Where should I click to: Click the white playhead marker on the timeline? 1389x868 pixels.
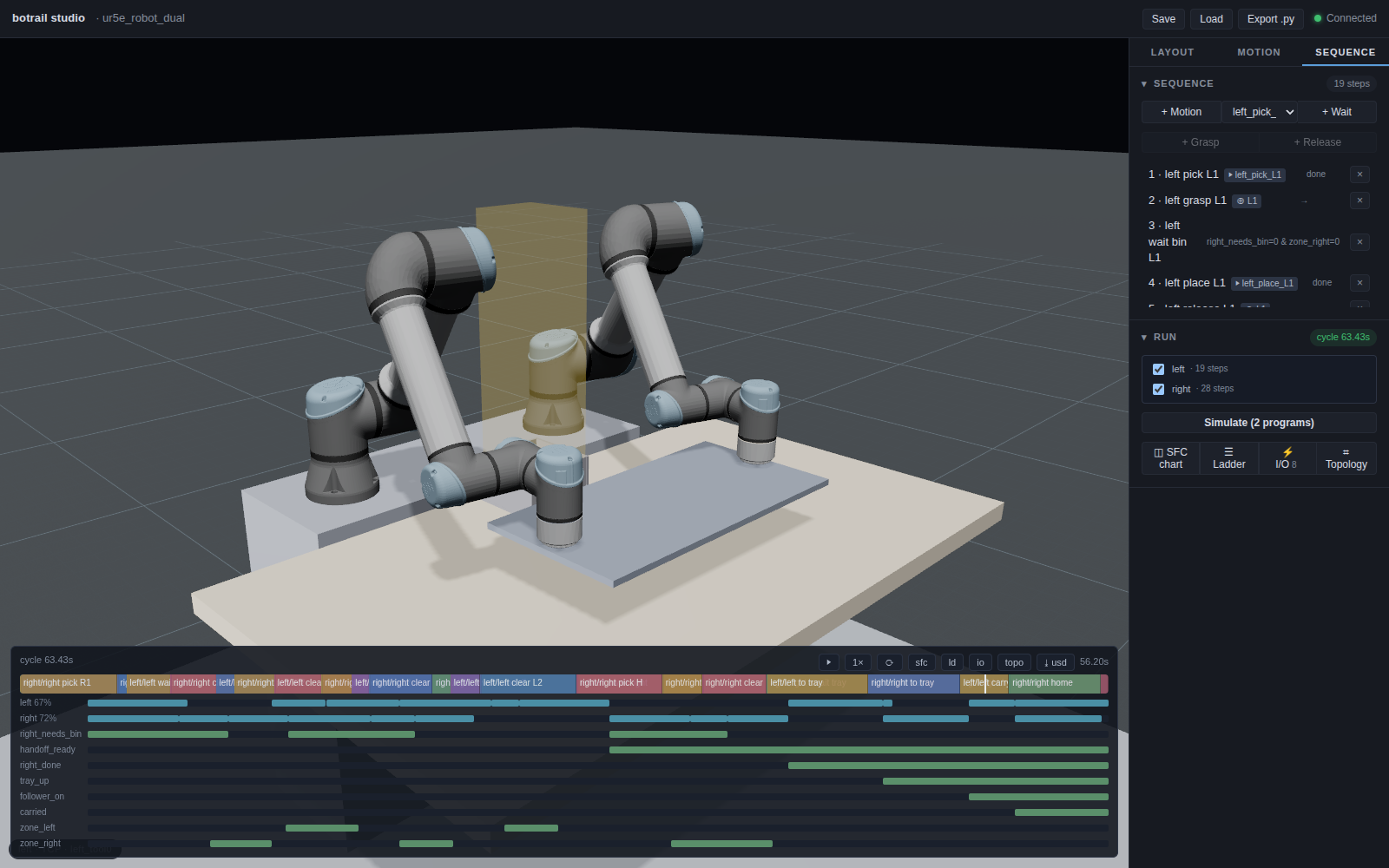tap(984, 684)
